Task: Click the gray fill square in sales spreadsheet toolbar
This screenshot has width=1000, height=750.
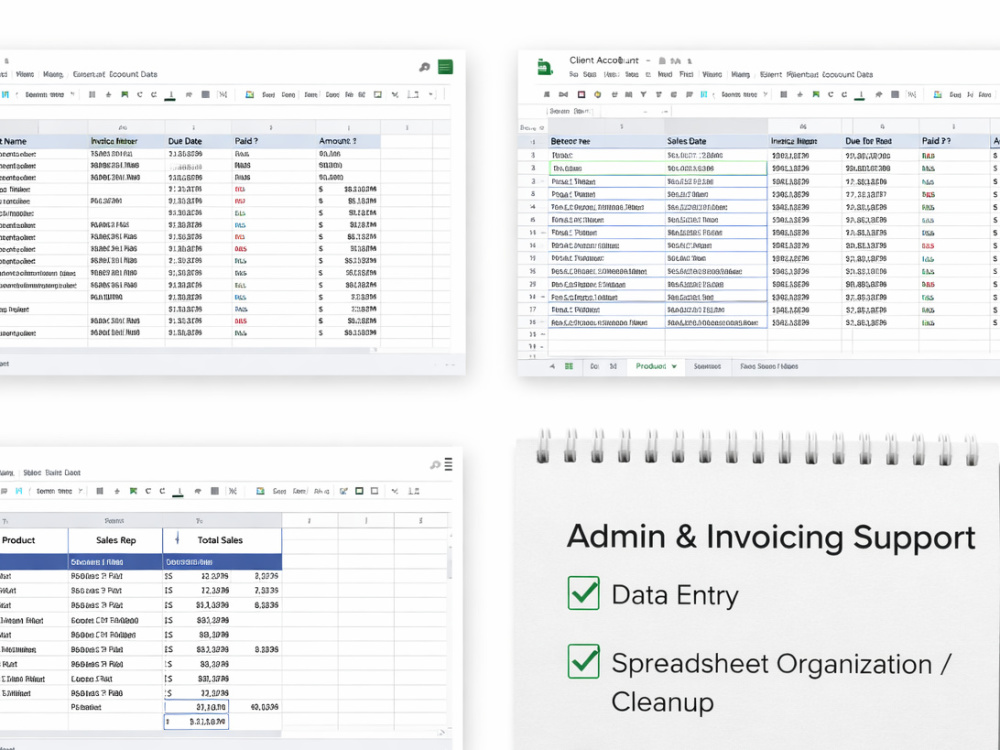Action: [x=215, y=491]
